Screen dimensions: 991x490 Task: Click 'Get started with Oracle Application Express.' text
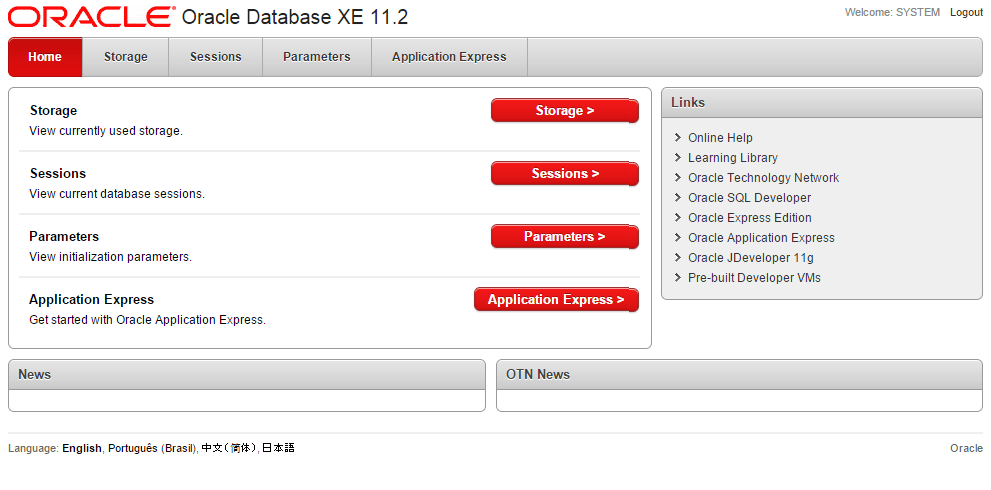(147, 320)
